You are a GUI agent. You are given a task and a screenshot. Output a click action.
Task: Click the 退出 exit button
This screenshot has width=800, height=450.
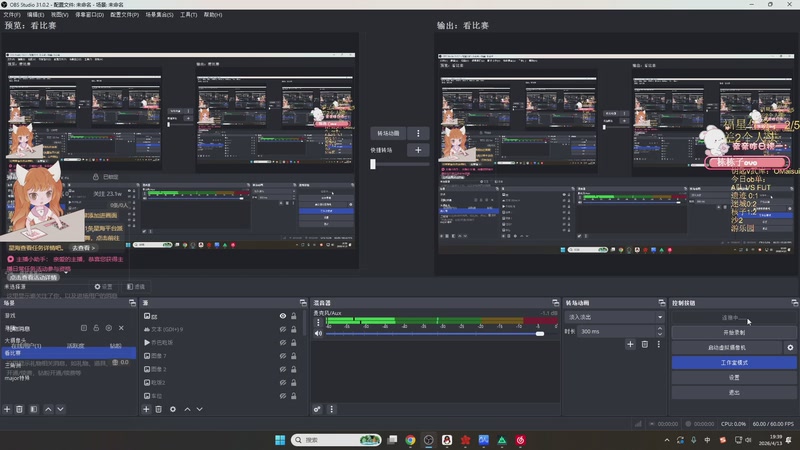(734, 392)
